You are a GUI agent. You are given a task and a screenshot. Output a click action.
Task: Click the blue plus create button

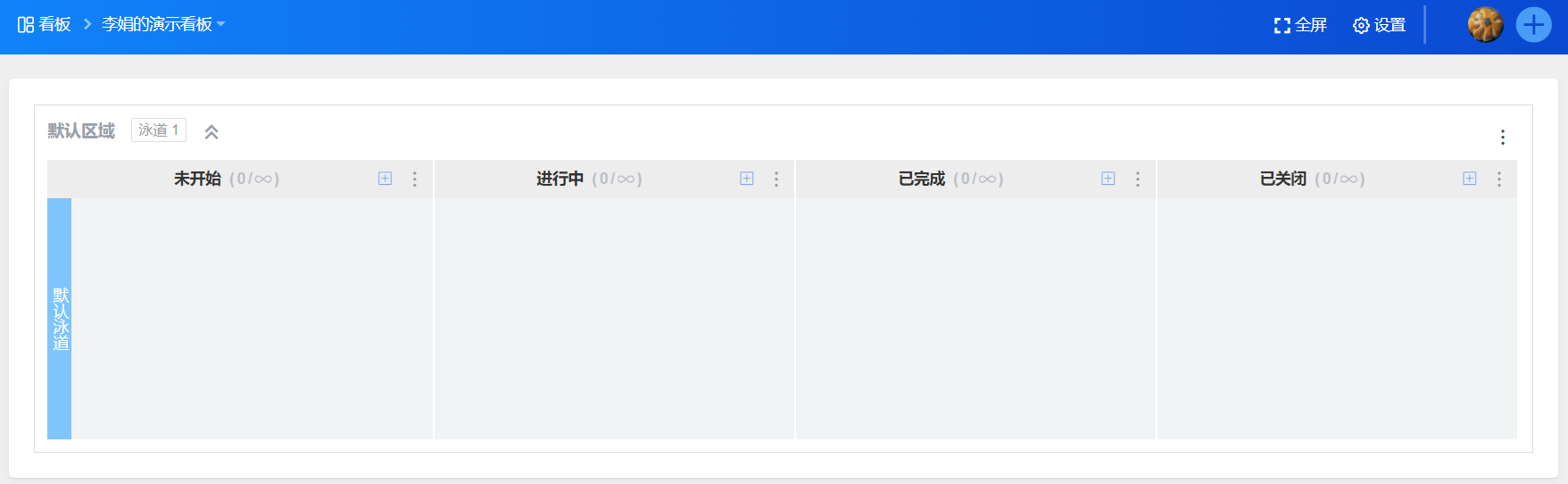click(x=1534, y=25)
